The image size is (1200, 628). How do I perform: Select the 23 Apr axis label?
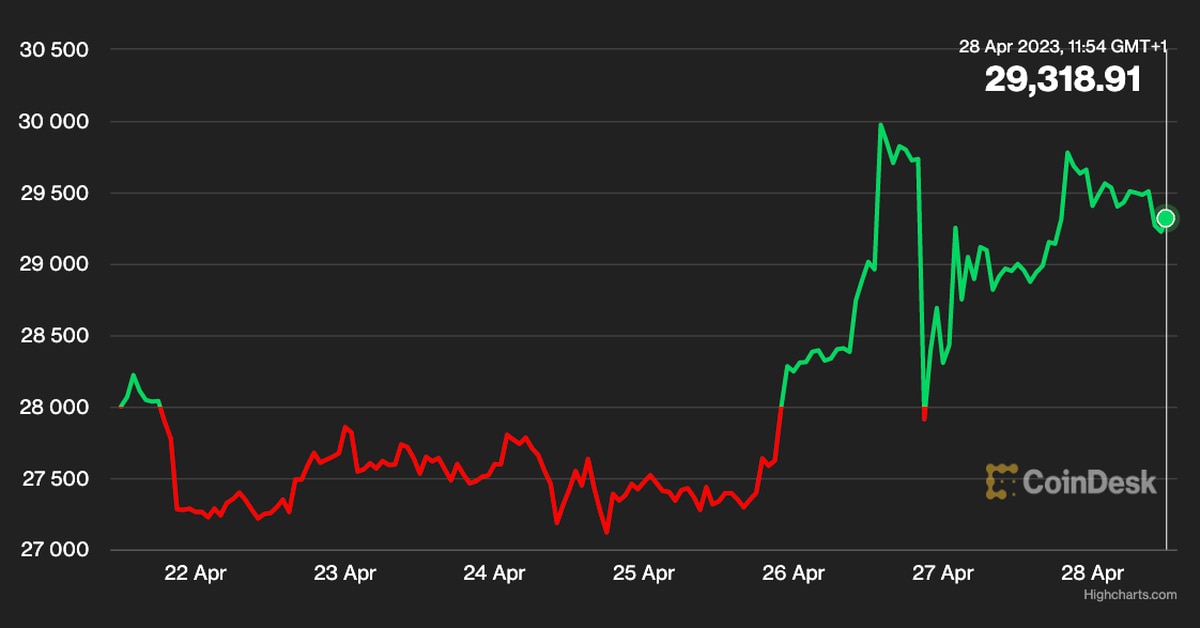pyautogui.click(x=344, y=573)
